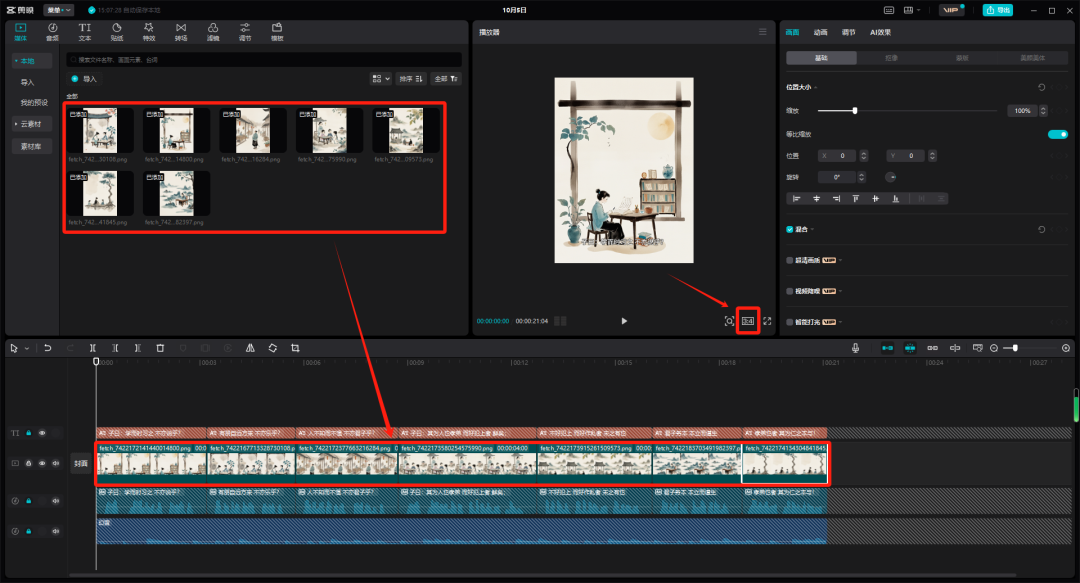This screenshot has height=583, width=1080.
Task: Switch to the 调节 tab in properties panel
Action: click(x=848, y=32)
